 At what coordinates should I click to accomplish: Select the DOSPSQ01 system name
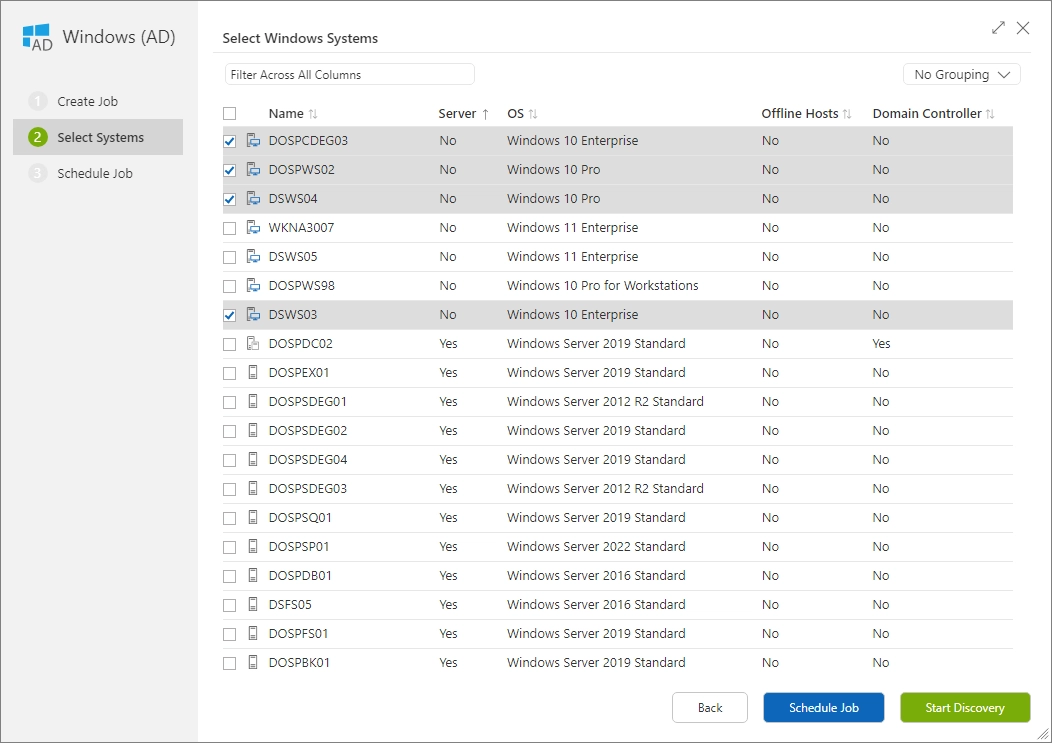[300, 517]
